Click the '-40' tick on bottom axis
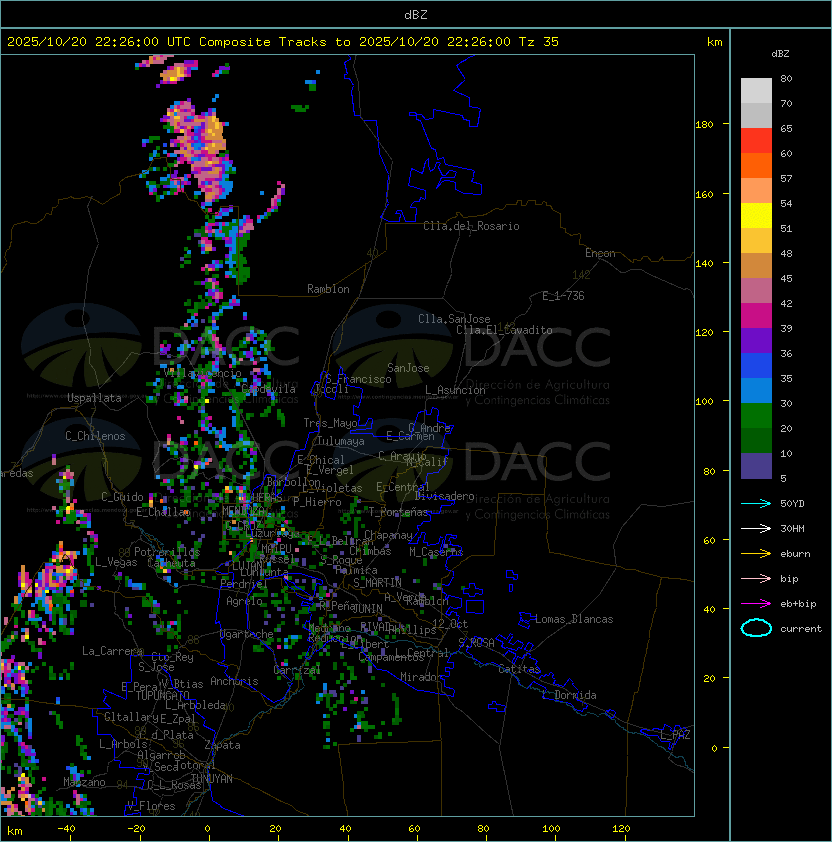 click(66, 829)
